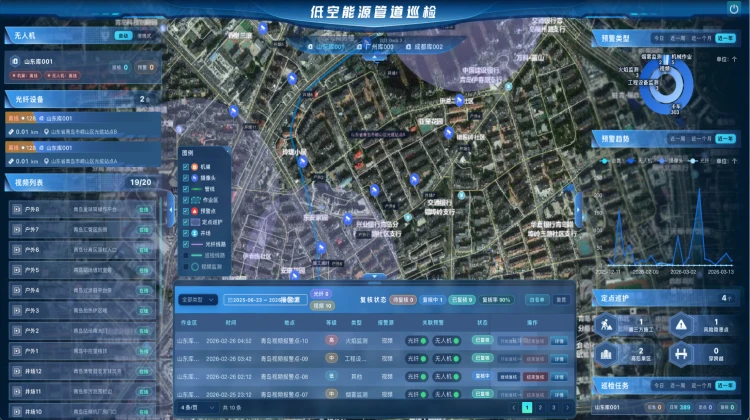Click 结束复核 for 青岛视频报警点-08
The width and height of the screenshot is (750, 420).
[535, 377]
